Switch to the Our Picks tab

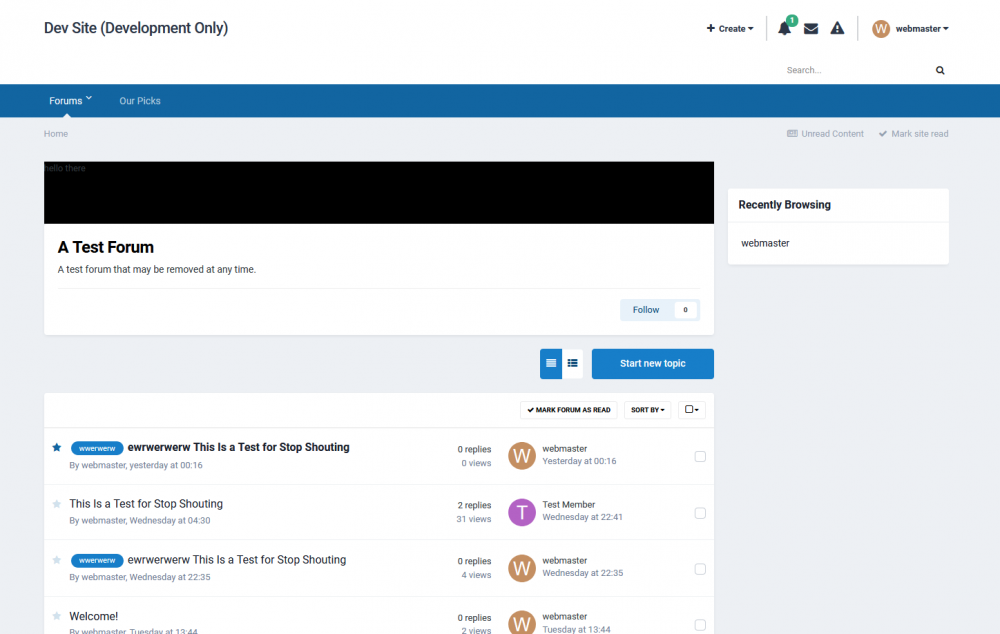pyautogui.click(x=139, y=100)
